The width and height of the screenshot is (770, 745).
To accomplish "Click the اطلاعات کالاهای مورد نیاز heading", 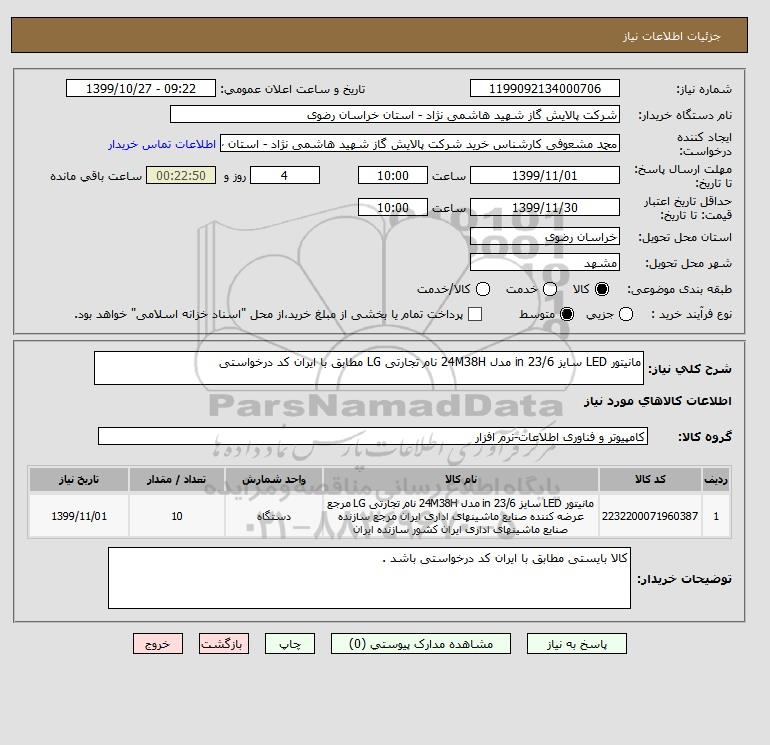I will pyautogui.click(x=658, y=401).
